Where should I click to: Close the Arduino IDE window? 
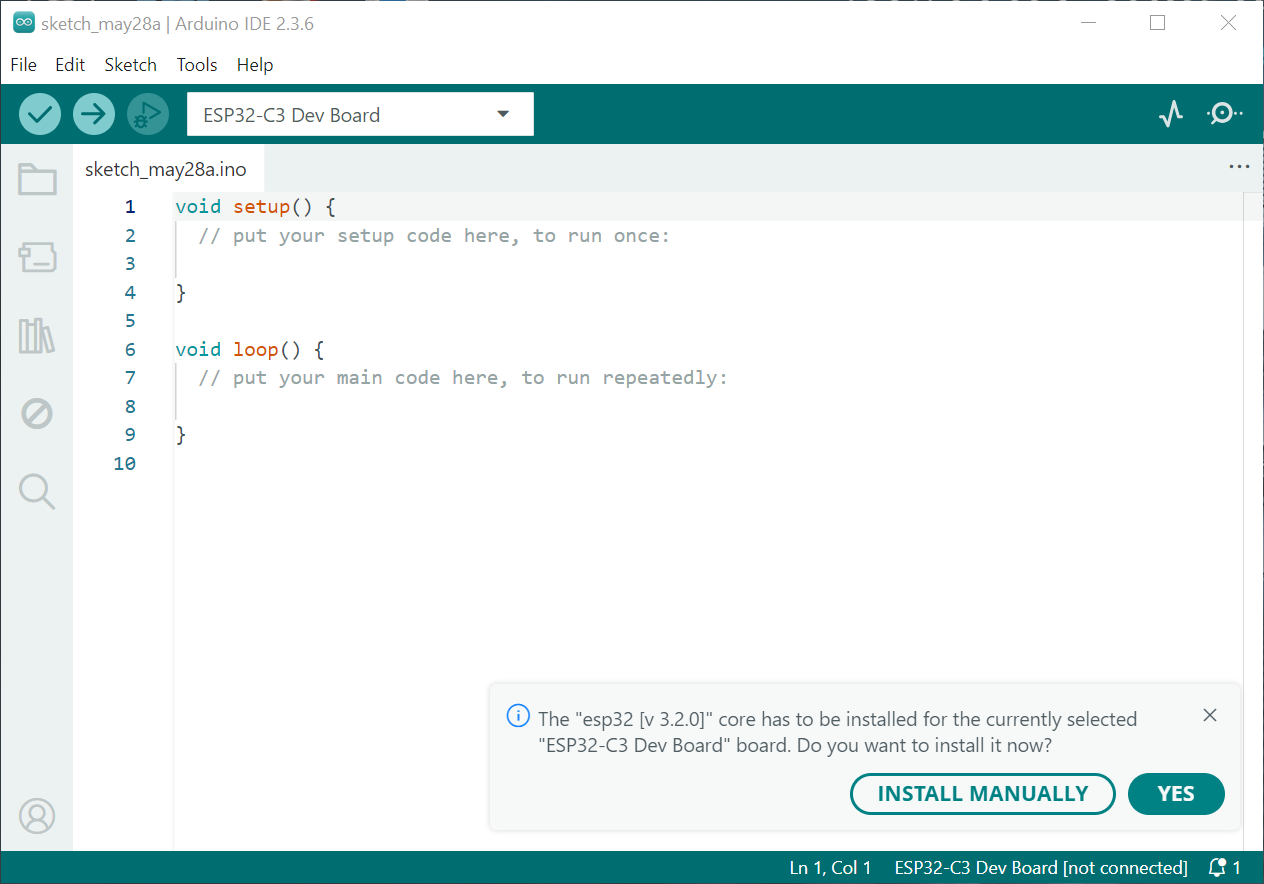click(1229, 23)
